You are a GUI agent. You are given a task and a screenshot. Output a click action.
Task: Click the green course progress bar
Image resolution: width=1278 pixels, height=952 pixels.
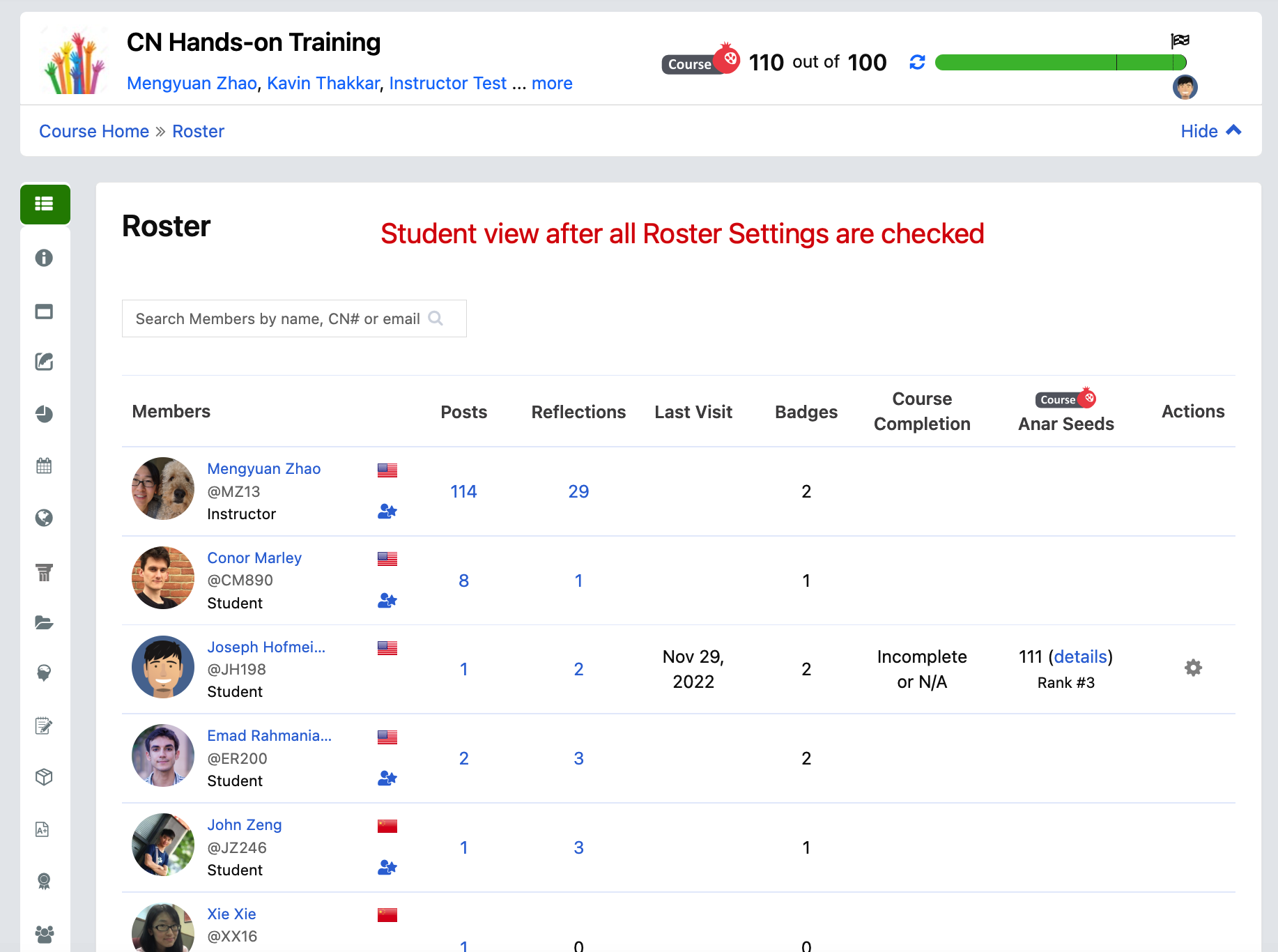[1059, 62]
